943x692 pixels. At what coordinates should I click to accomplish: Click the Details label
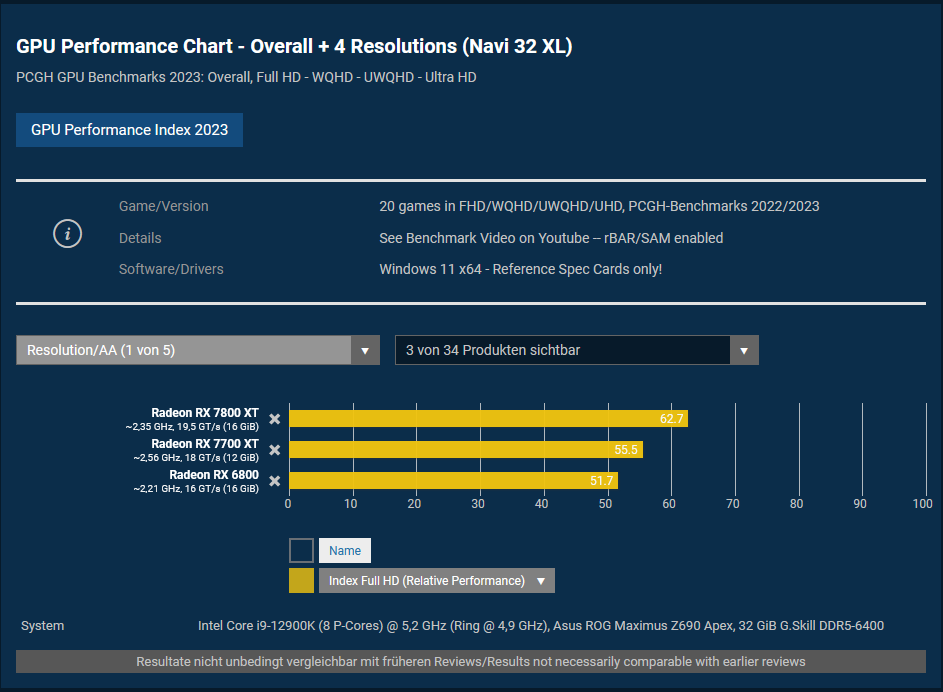pyautogui.click(x=140, y=238)
